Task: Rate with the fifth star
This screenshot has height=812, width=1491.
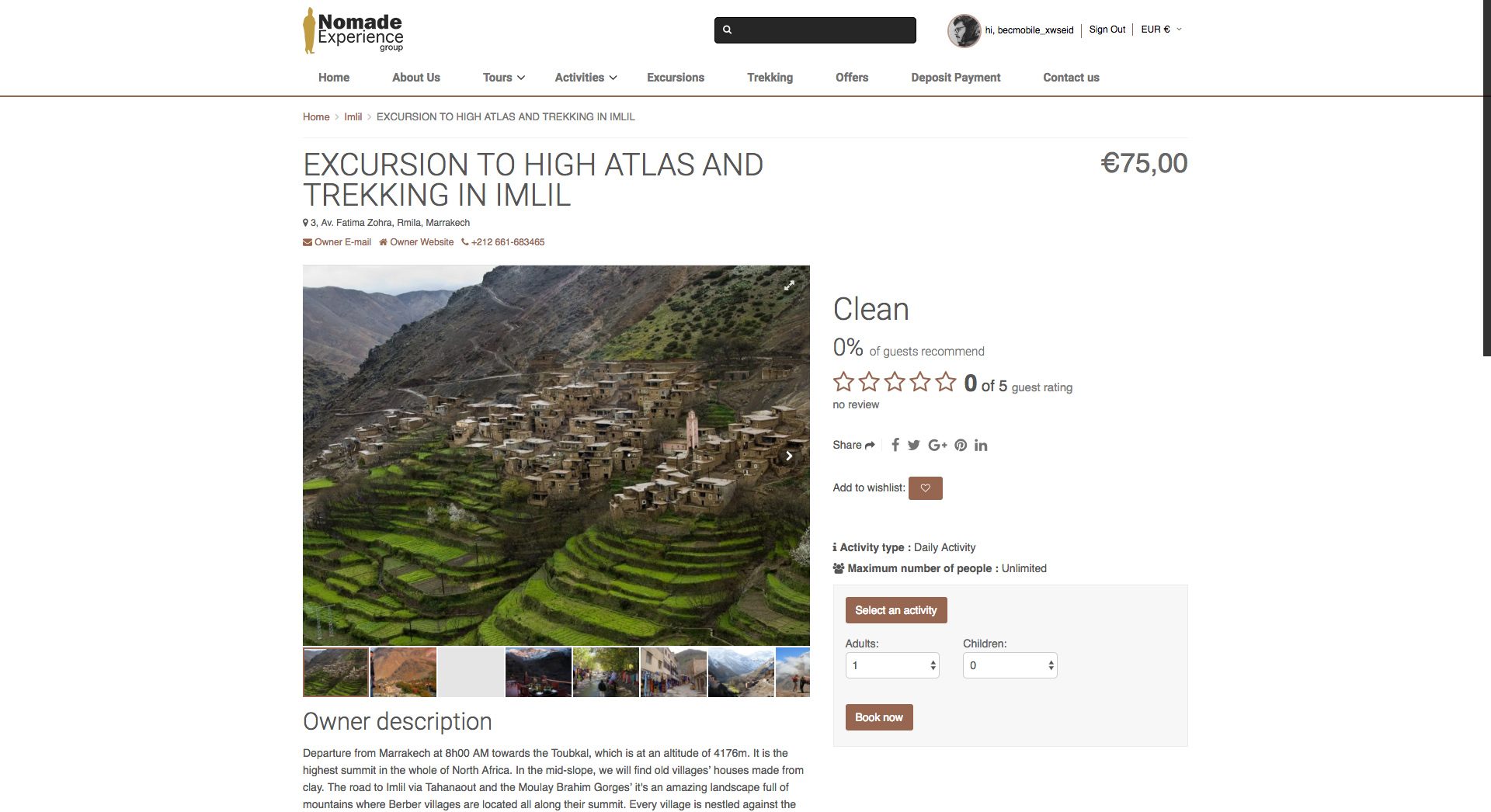Action: pyautogui.click(x=946, y=382)
